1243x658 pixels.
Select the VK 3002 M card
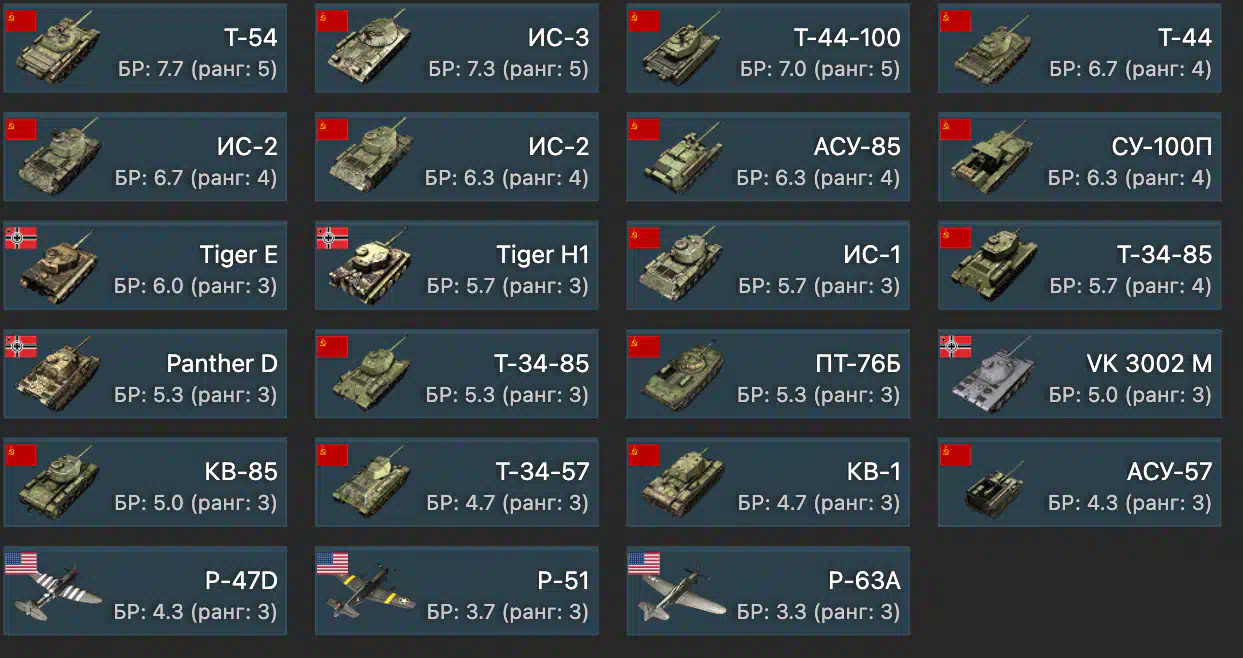tap(1080, 373)
